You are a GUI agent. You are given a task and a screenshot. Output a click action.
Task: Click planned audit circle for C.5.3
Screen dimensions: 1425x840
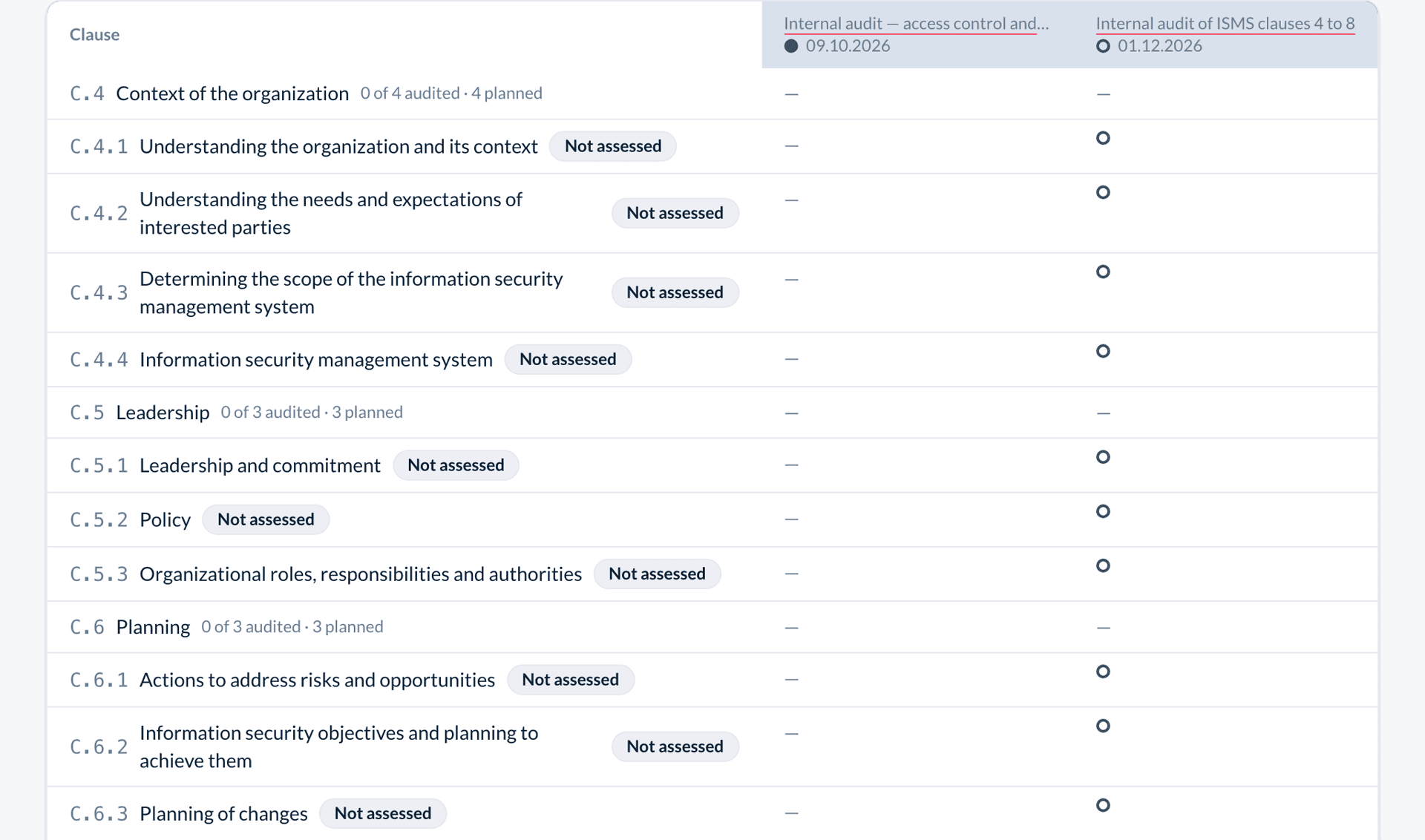click(x=1103, y=565)
